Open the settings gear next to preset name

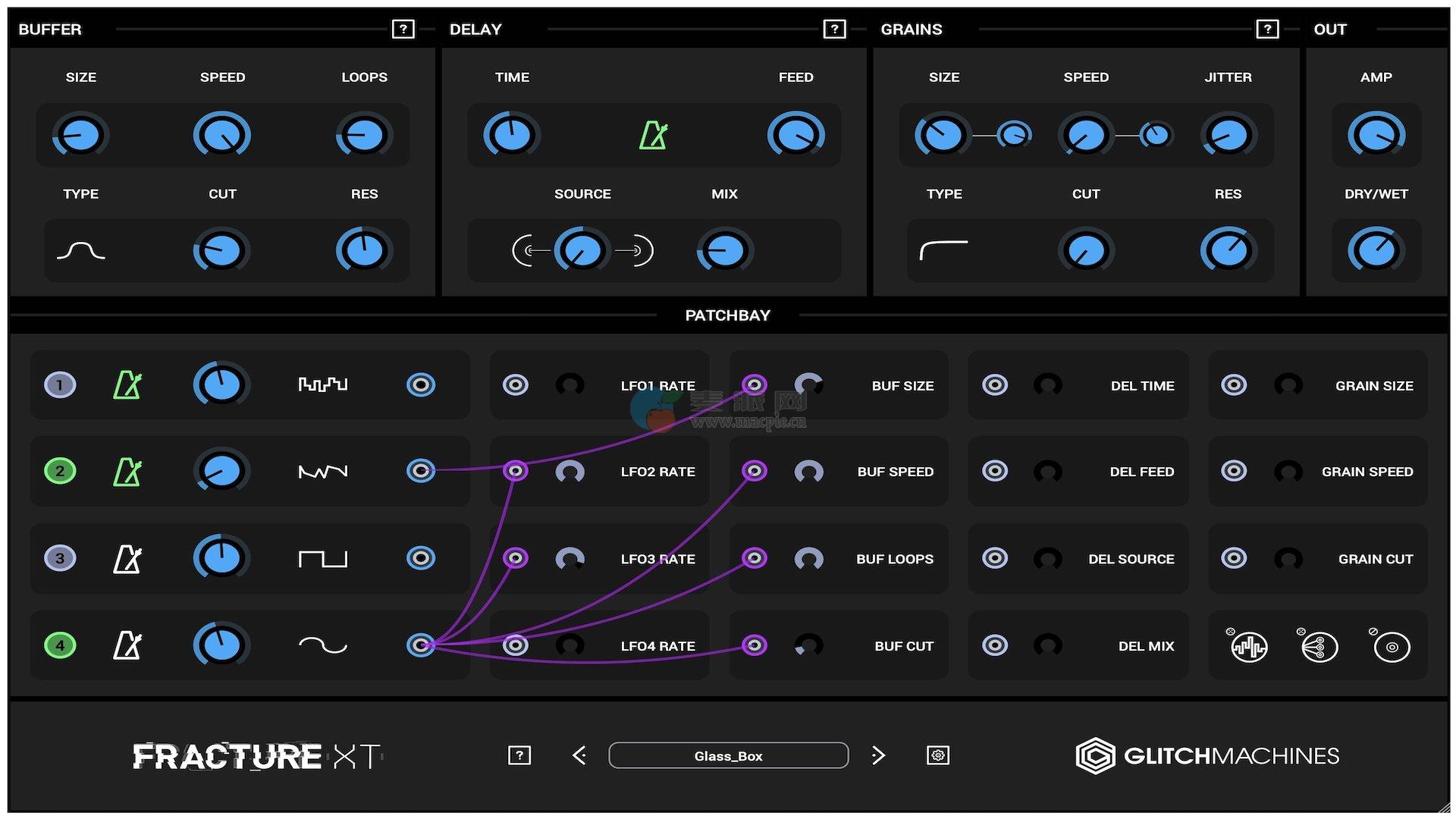point(938,755)
